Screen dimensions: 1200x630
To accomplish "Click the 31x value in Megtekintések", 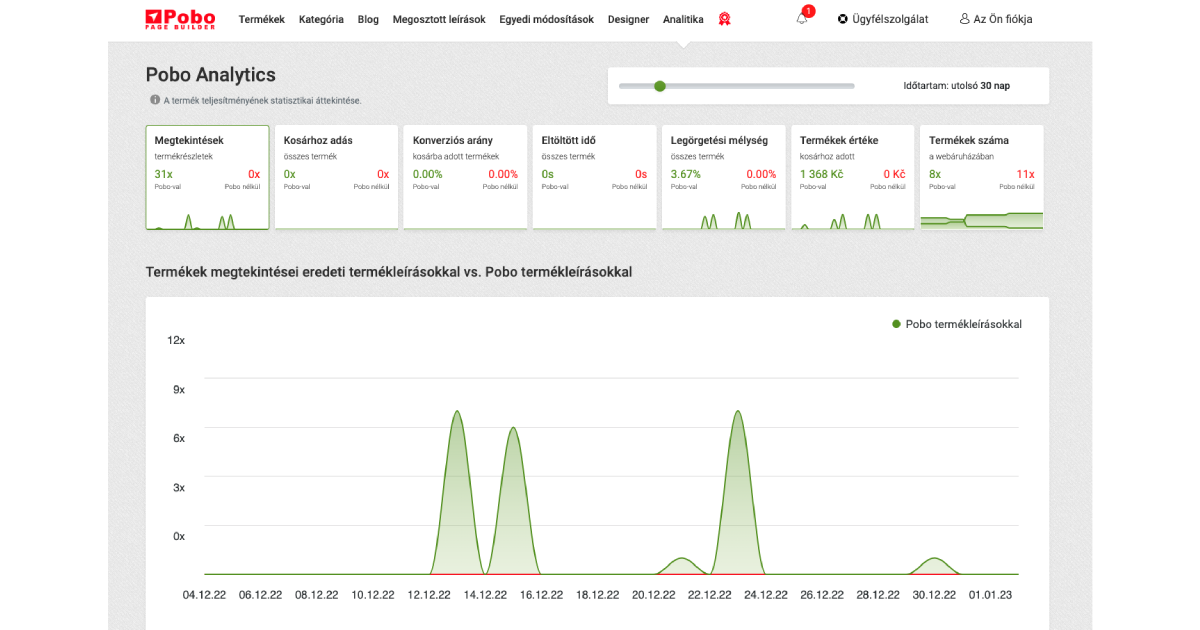I will pos(164,174).
